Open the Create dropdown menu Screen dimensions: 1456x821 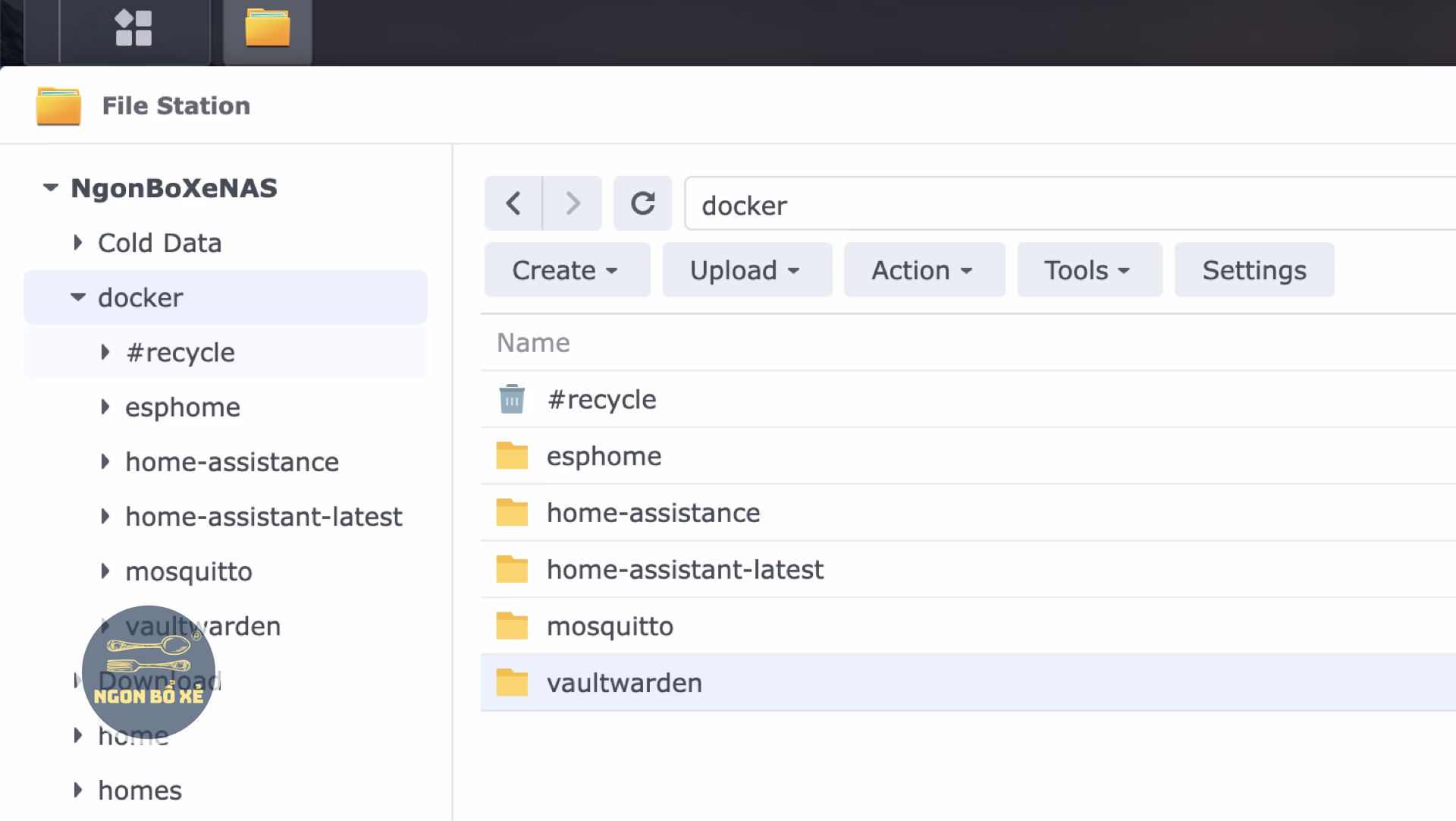pos(567,270)
